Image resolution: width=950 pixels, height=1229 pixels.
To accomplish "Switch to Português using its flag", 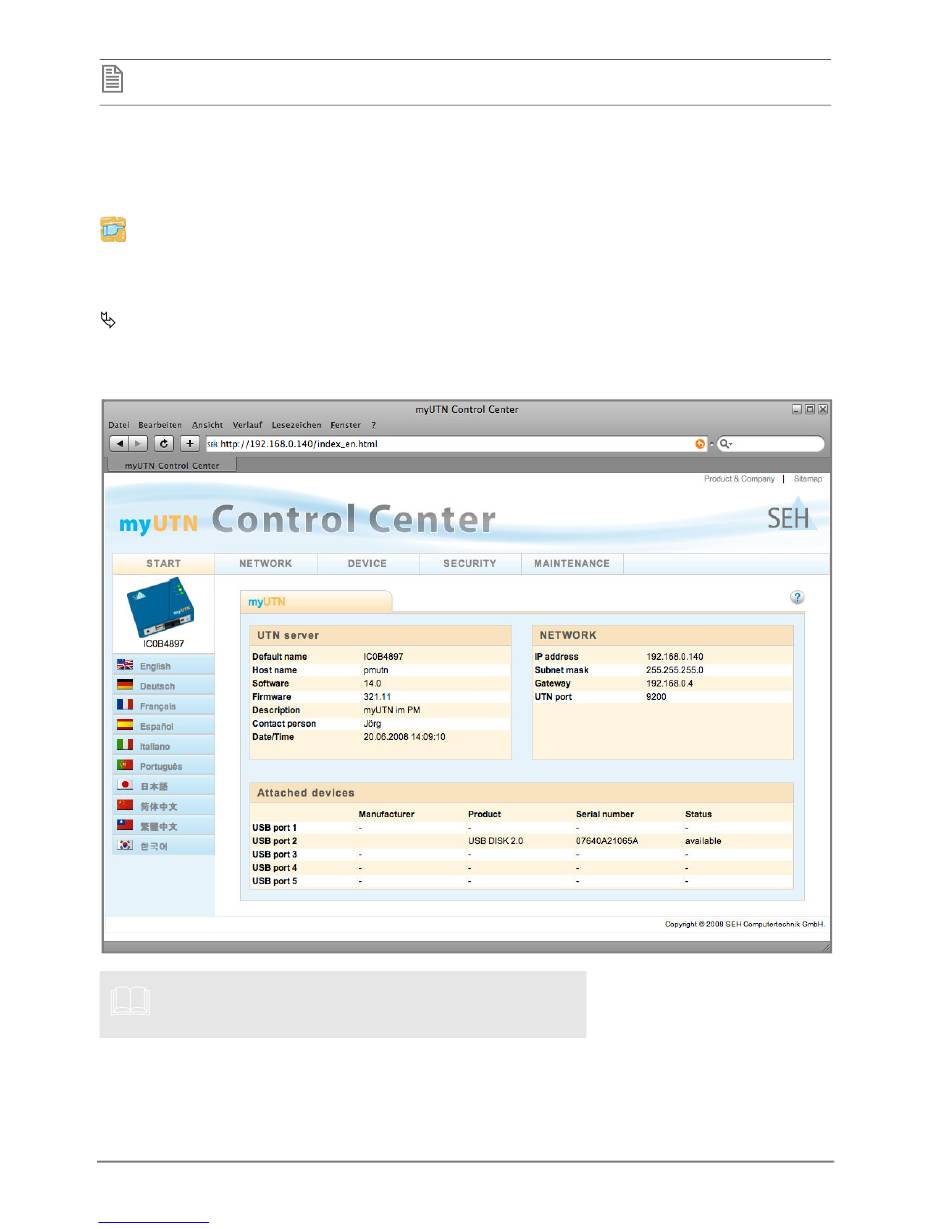I will pyautogui.click(x=125, y=766).
